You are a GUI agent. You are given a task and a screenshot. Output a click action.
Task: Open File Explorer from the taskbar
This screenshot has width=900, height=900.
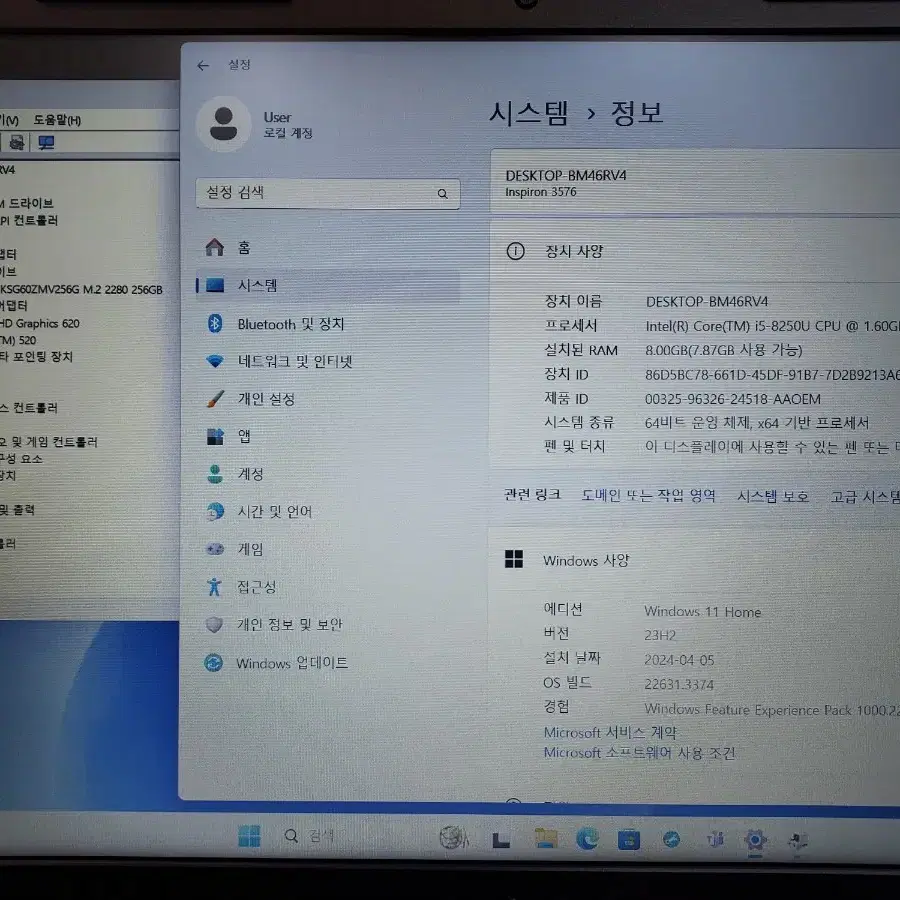coord(546,839)
